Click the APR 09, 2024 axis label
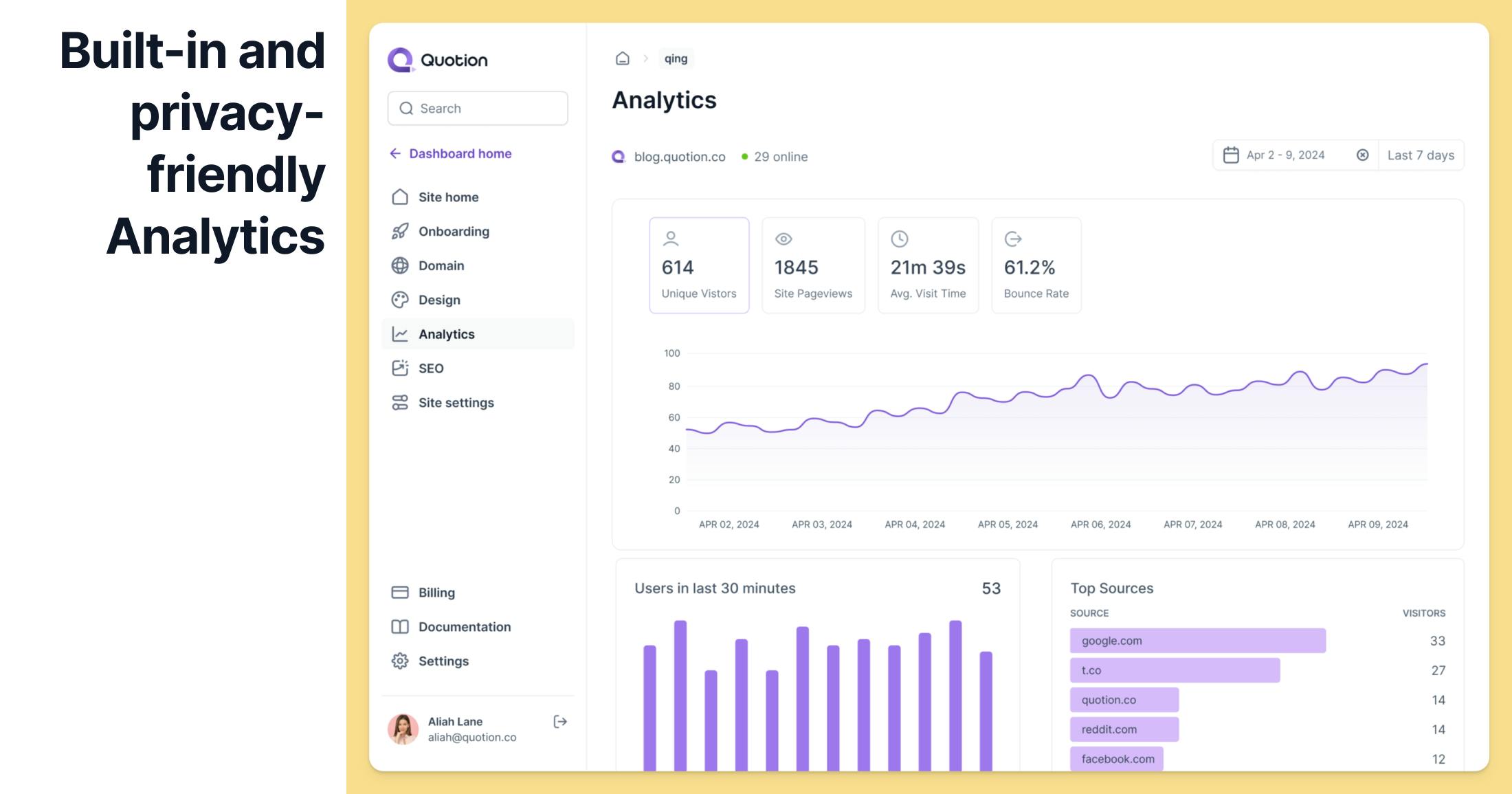1512x794 pixels. point(1378,525)
